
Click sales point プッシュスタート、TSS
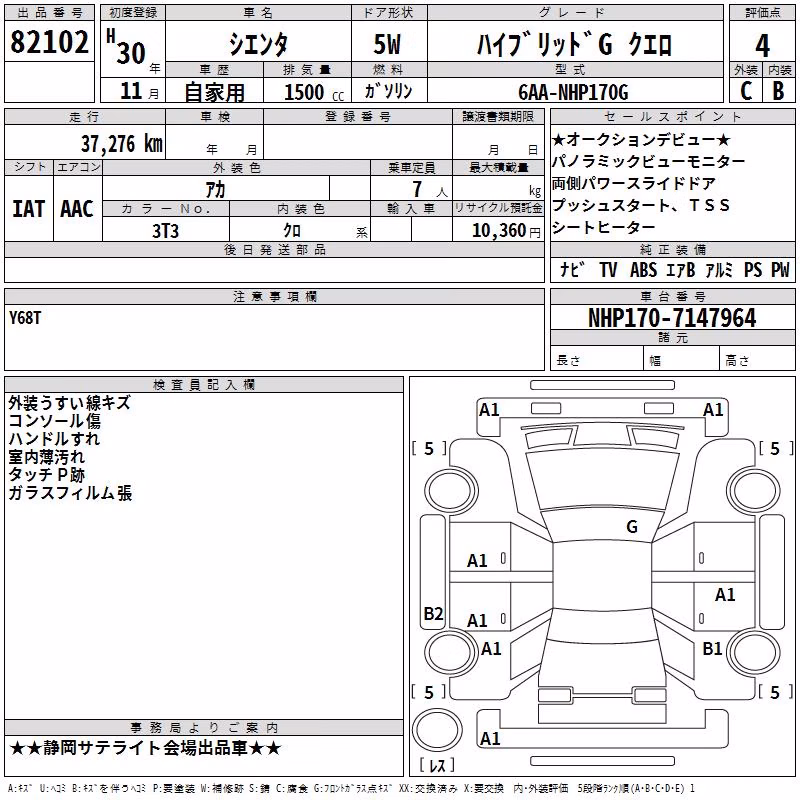(x=641, y=205)
